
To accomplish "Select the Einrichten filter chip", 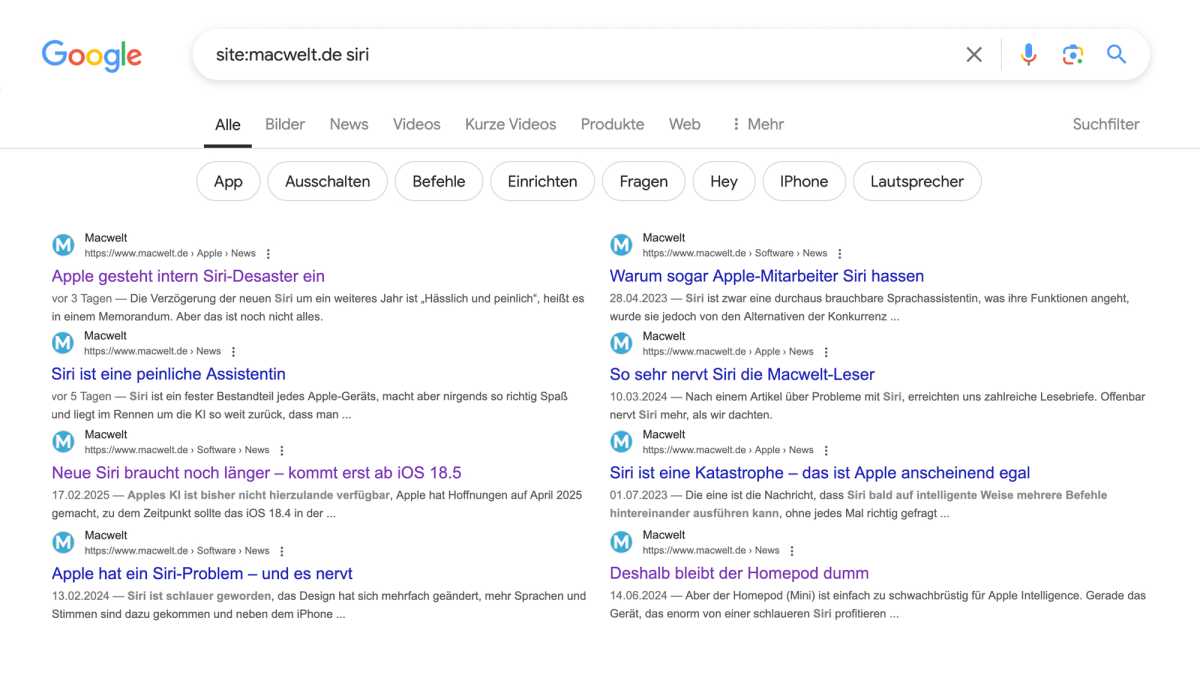I will point(542,181).
